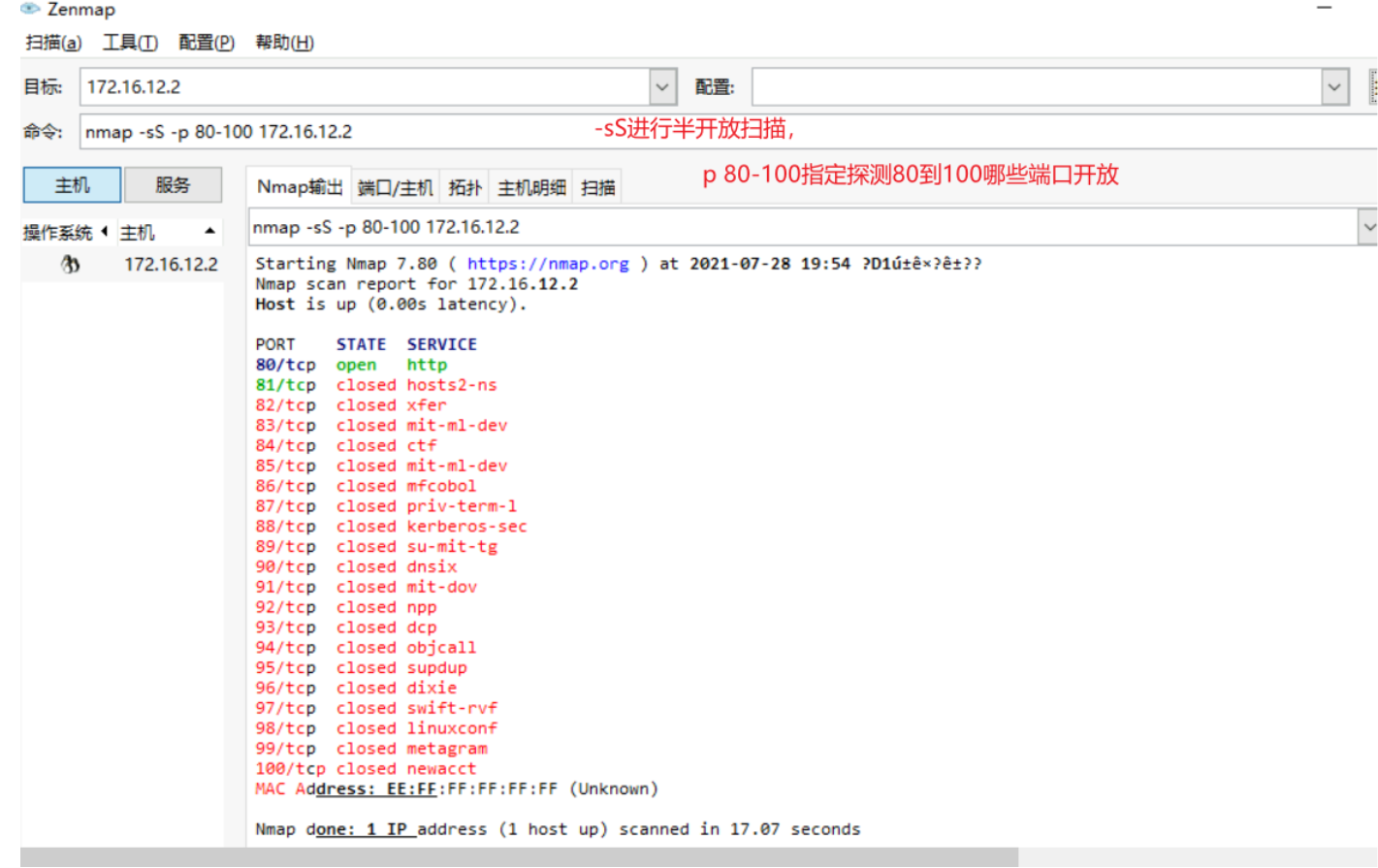Viewport: 1378px width, 868px height.
Task: Sort by the 主机 column header arrow
Action: (x=209, y=232)
